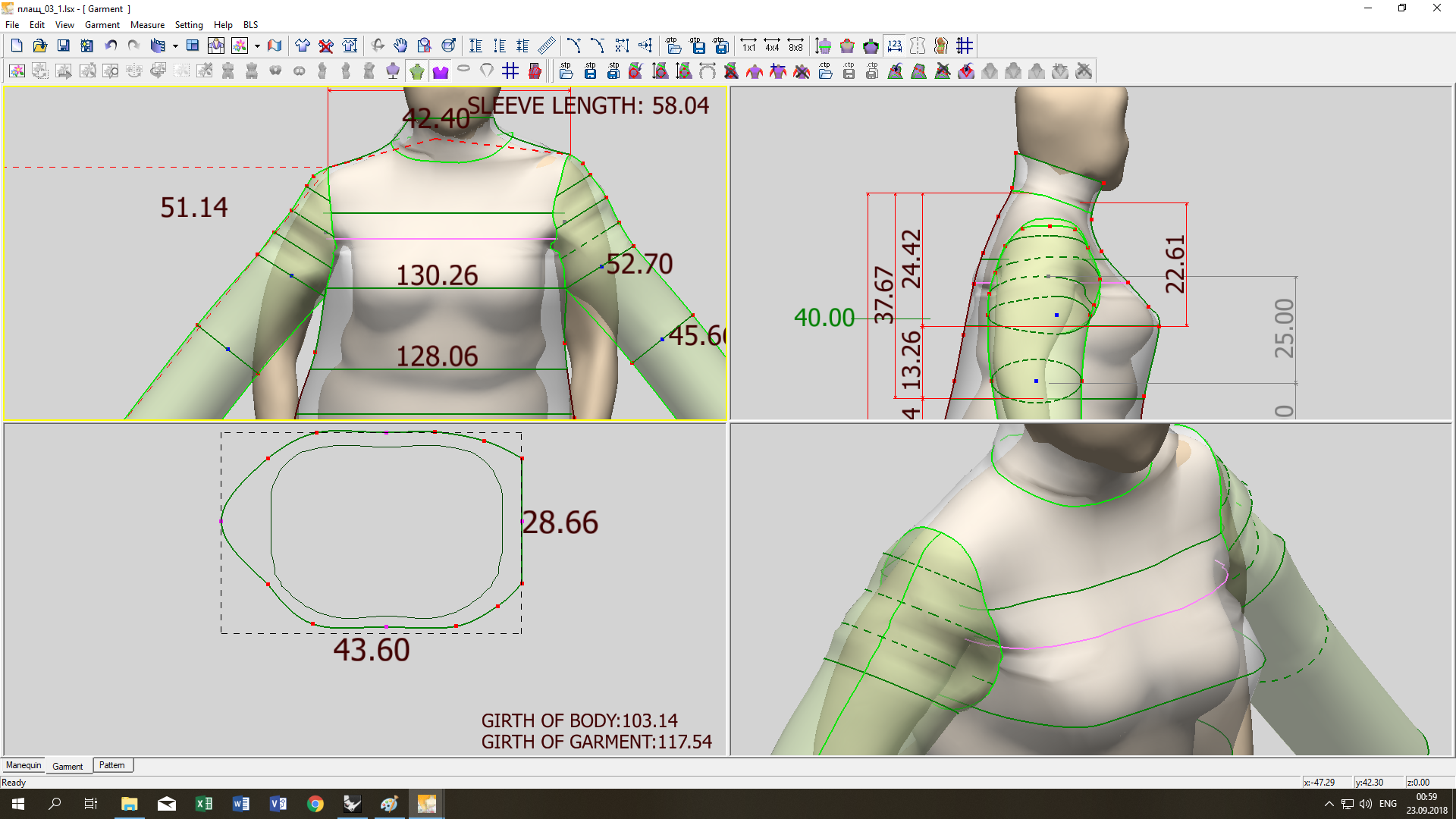Switch to the Manequin tab

24,765
